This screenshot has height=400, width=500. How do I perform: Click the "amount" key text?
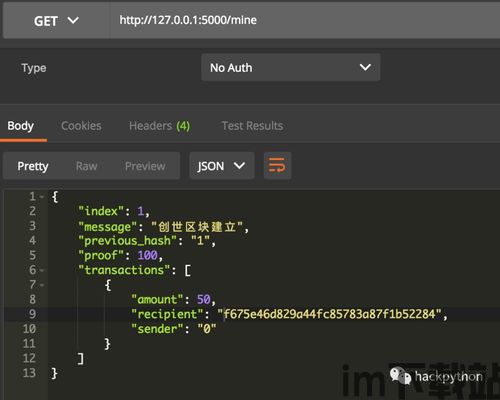tap(157, 300)
